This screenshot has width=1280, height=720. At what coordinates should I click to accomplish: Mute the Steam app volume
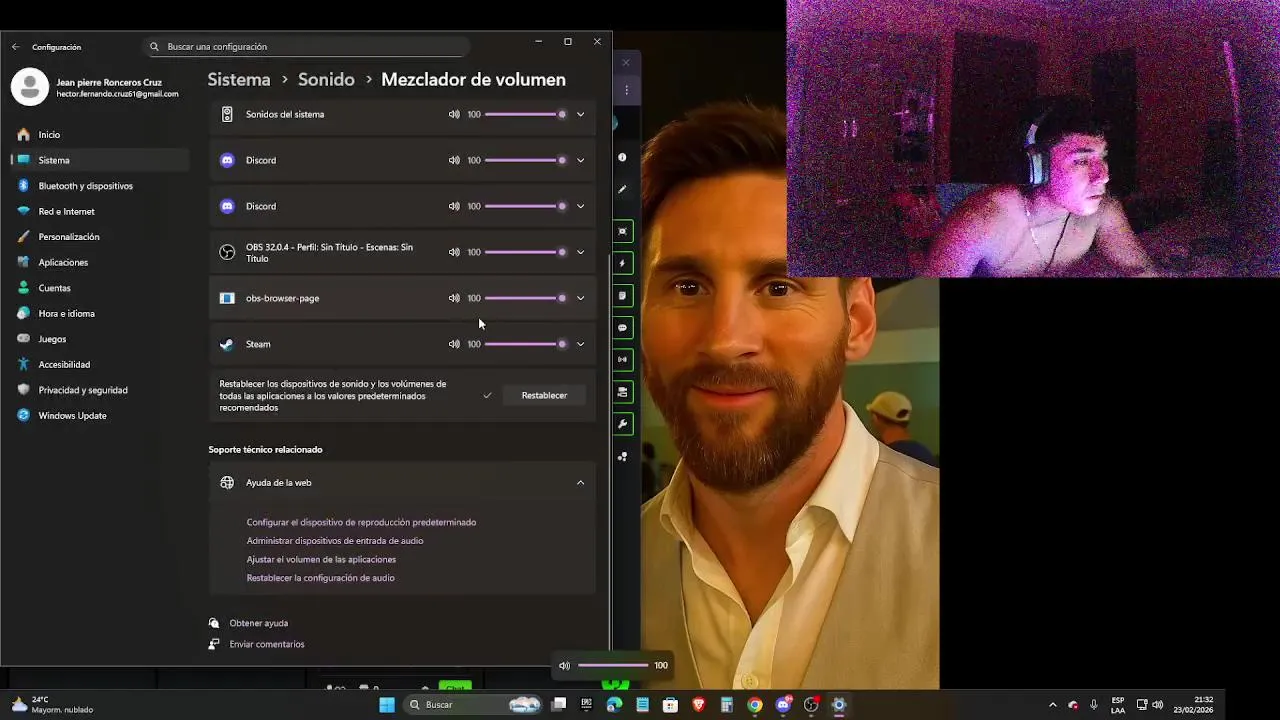click(x=454, y=344)
